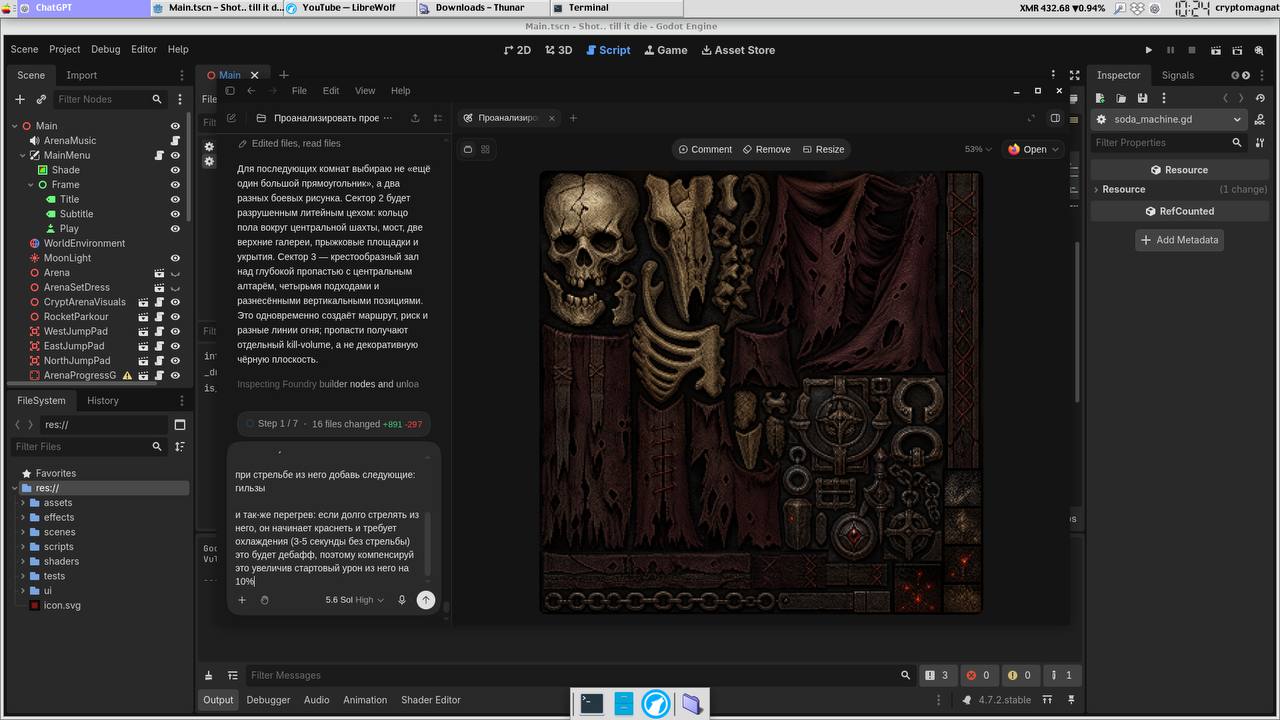Collapse the MainMenu node children

pos(23,156)
